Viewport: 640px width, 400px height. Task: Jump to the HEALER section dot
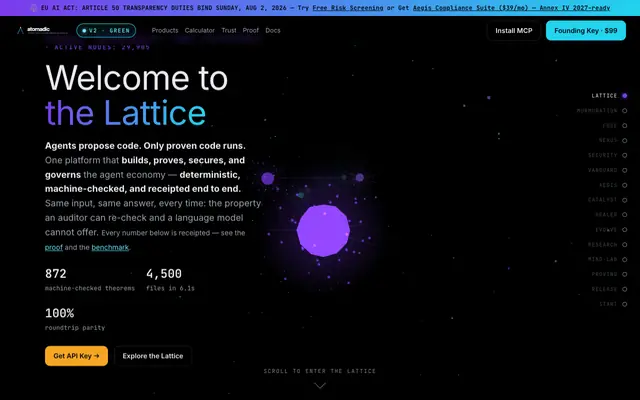(x=624, y=215)
